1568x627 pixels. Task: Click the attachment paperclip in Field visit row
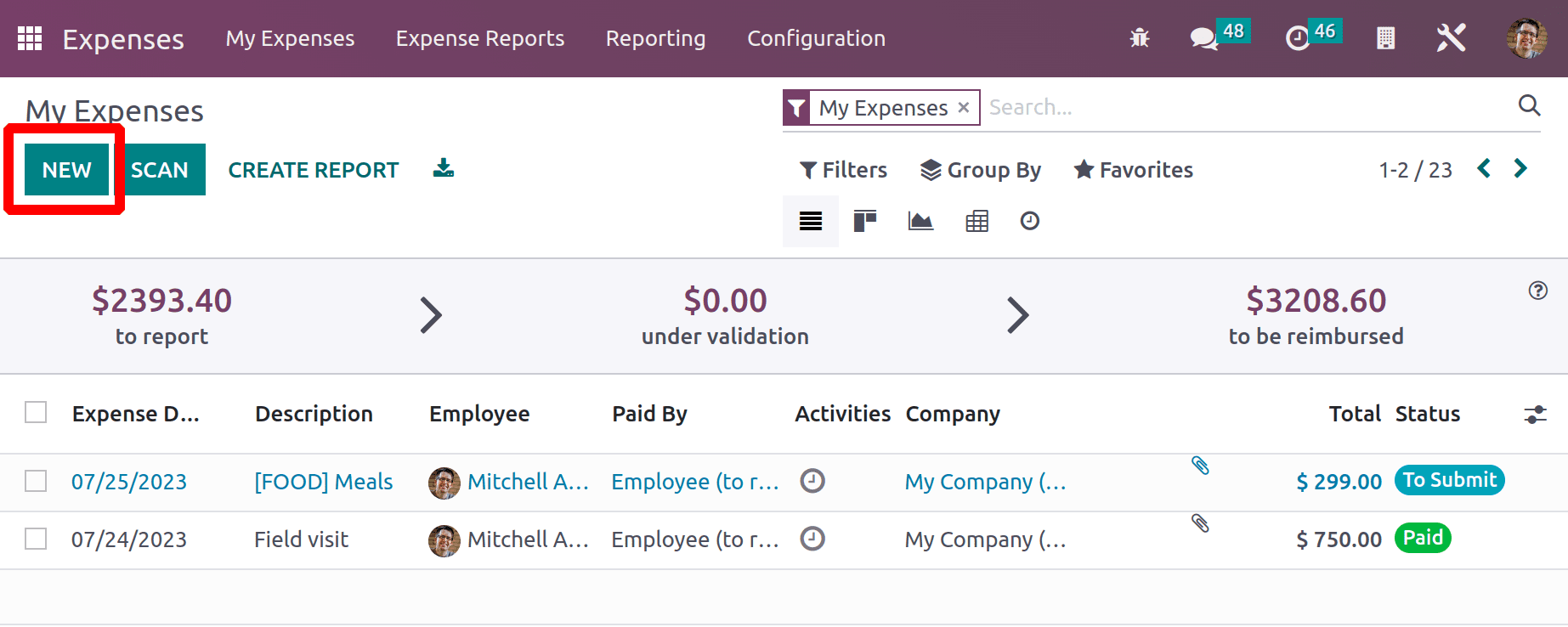coord(1200,522)
